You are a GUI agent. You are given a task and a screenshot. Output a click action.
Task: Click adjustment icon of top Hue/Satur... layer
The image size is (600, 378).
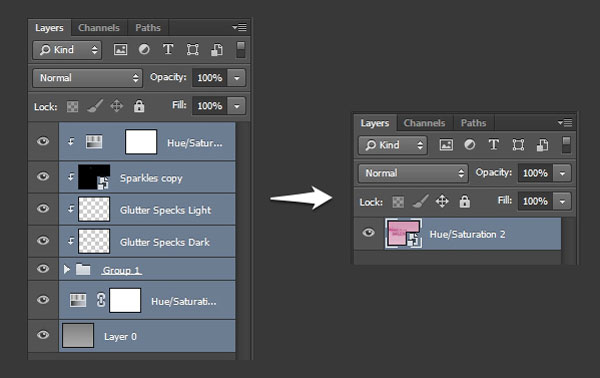point(94,142)
